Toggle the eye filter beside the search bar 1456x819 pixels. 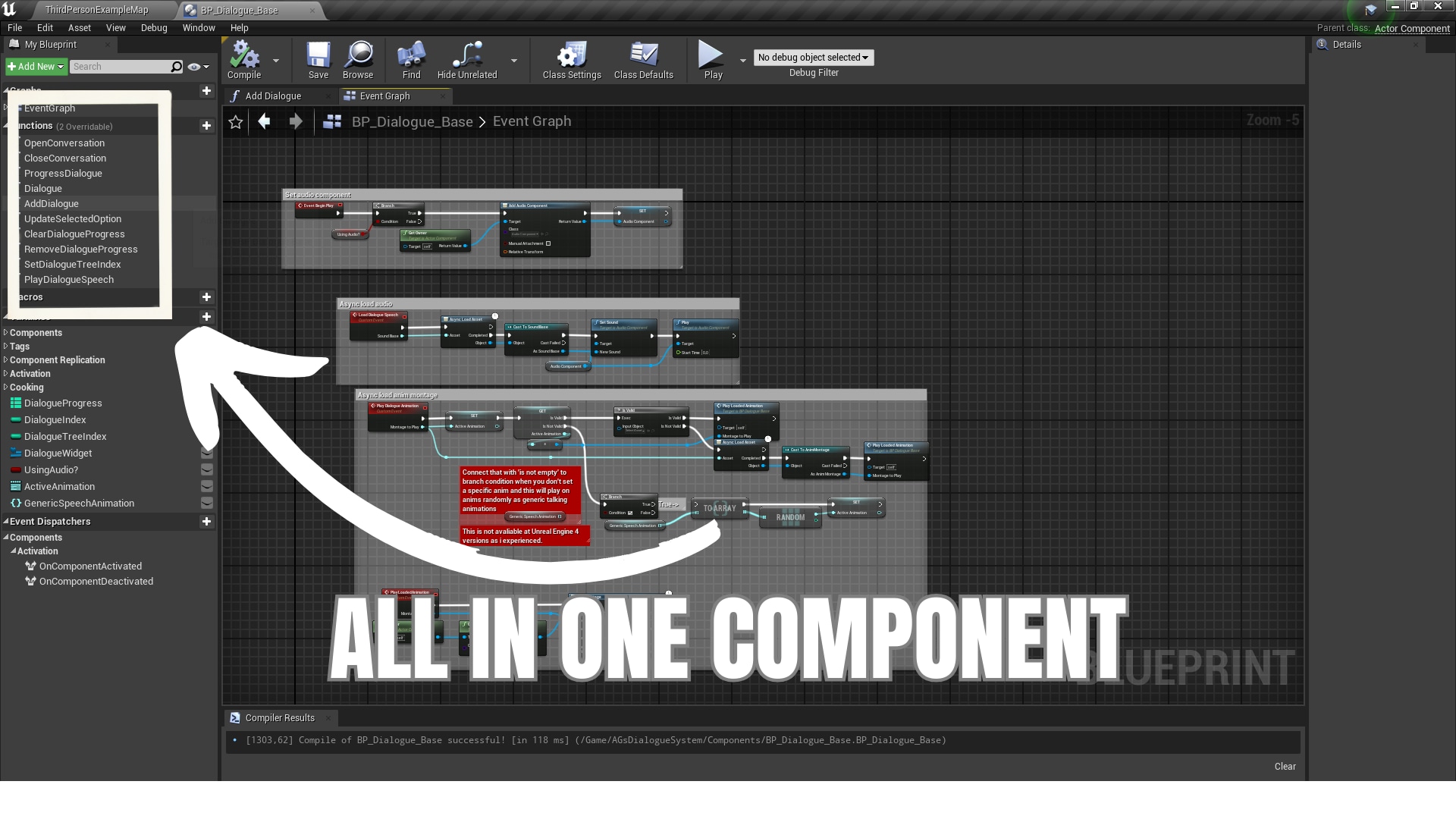194,67
